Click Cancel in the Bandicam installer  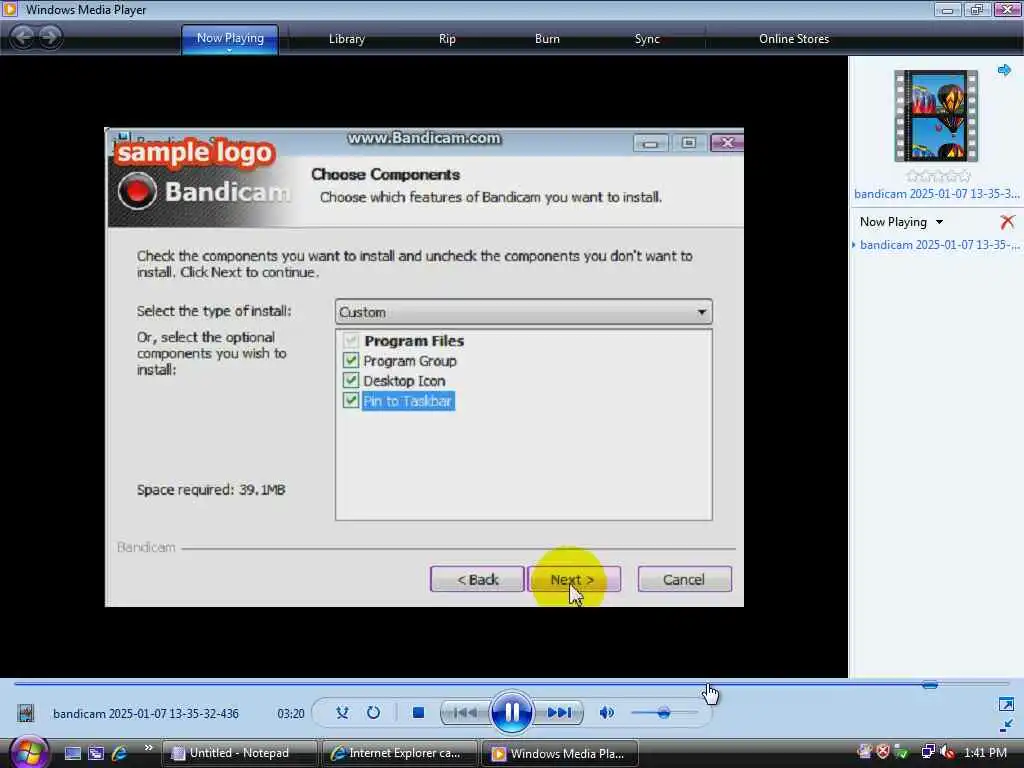click(x=684, y=579)
